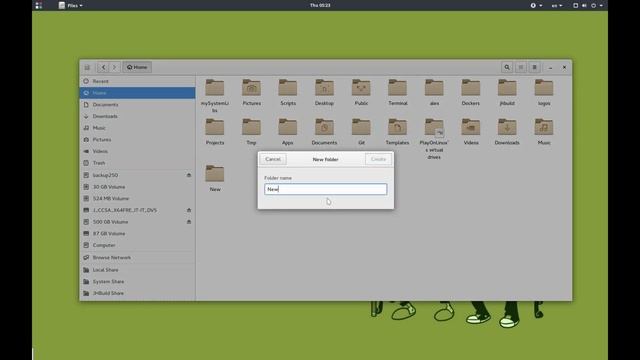Select the Downloads folder in file grid
This screenshot has height=360, width=640.
pos(507,127)
